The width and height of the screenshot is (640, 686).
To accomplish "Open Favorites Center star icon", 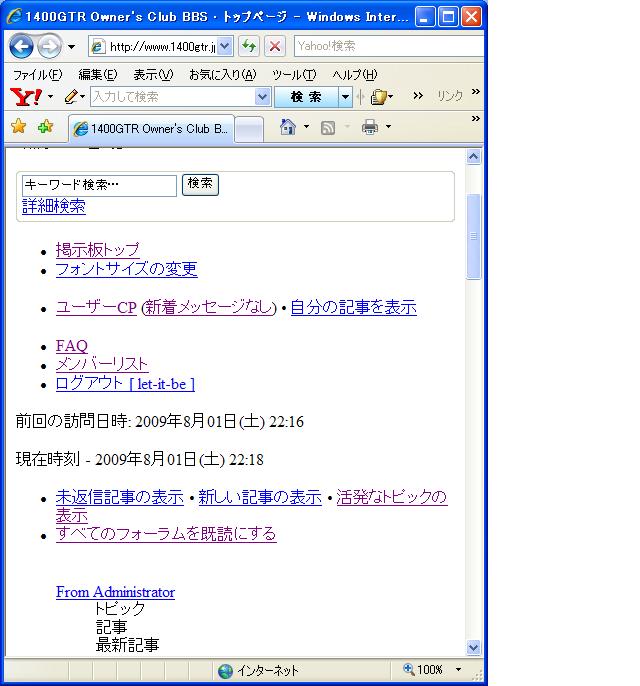I will tap(18, 127).
